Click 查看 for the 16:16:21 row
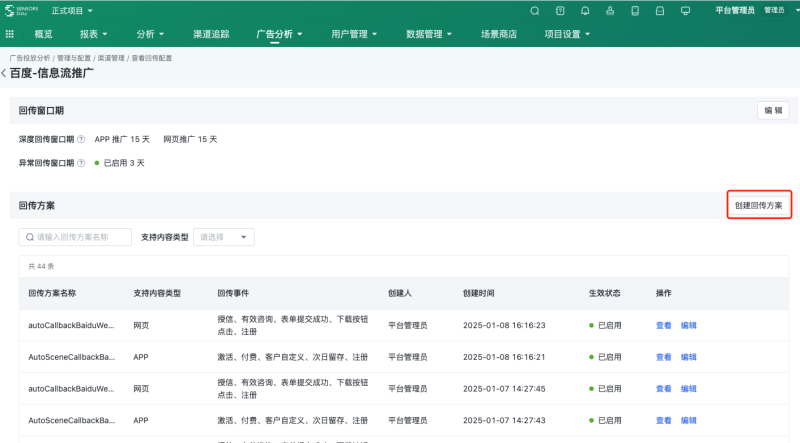This screenshot has width=800, height=443. coord(663,357)
